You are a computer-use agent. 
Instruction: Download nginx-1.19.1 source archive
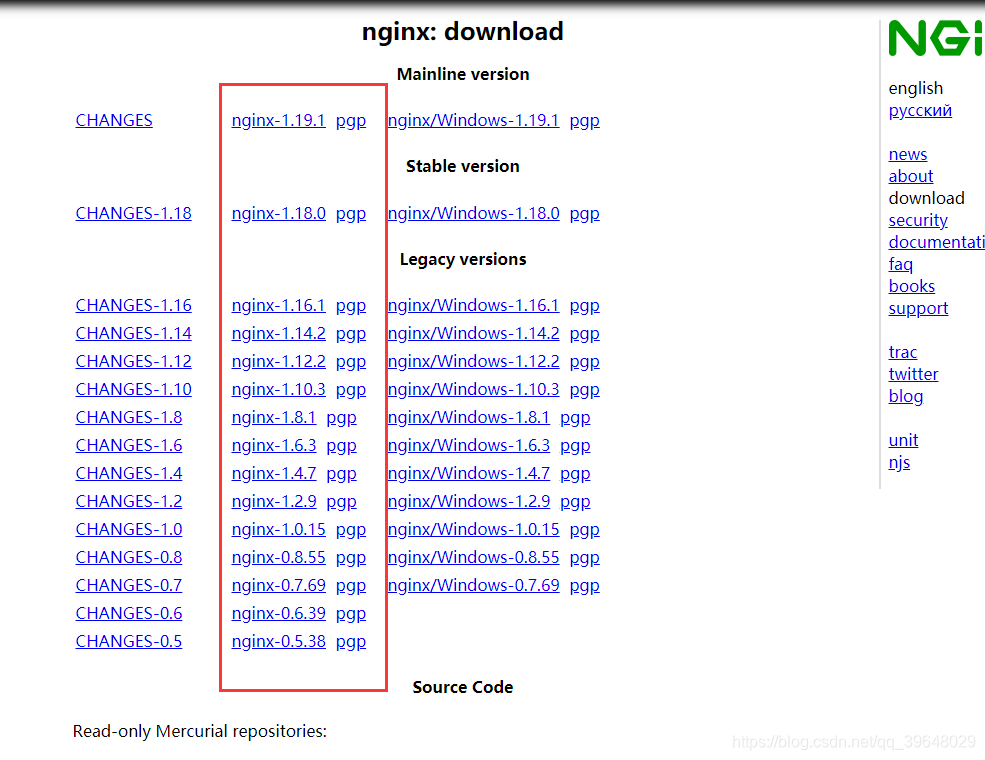[278, 120]
